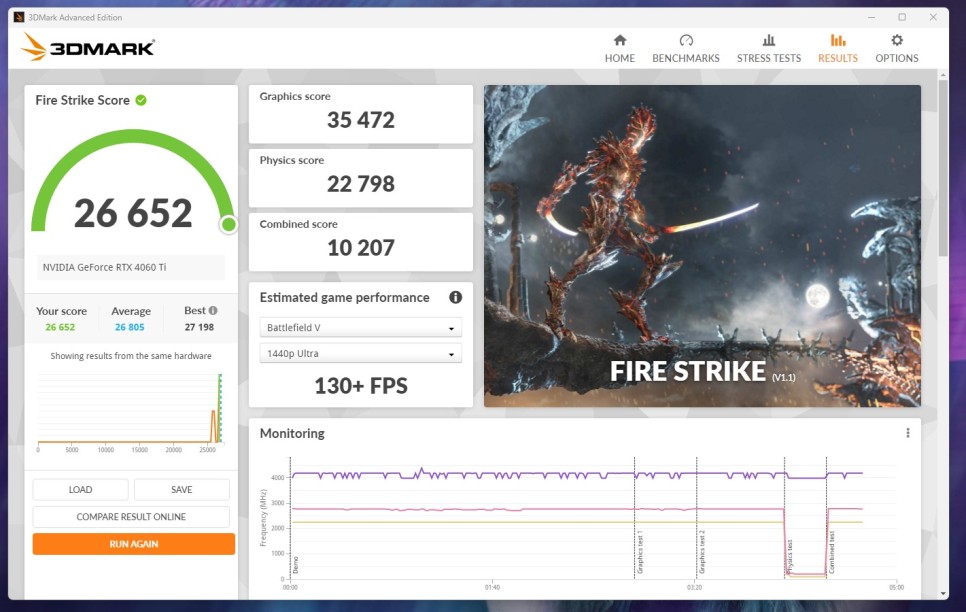
Task: Click Graphics test 2 marker in monitoring chart
Action: pos(702,552)
